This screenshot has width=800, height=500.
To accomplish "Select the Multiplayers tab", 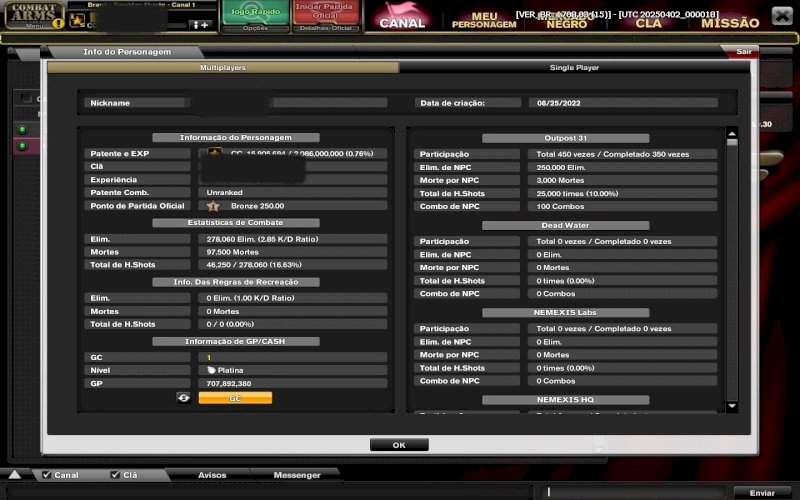I will tap(222, 67).
